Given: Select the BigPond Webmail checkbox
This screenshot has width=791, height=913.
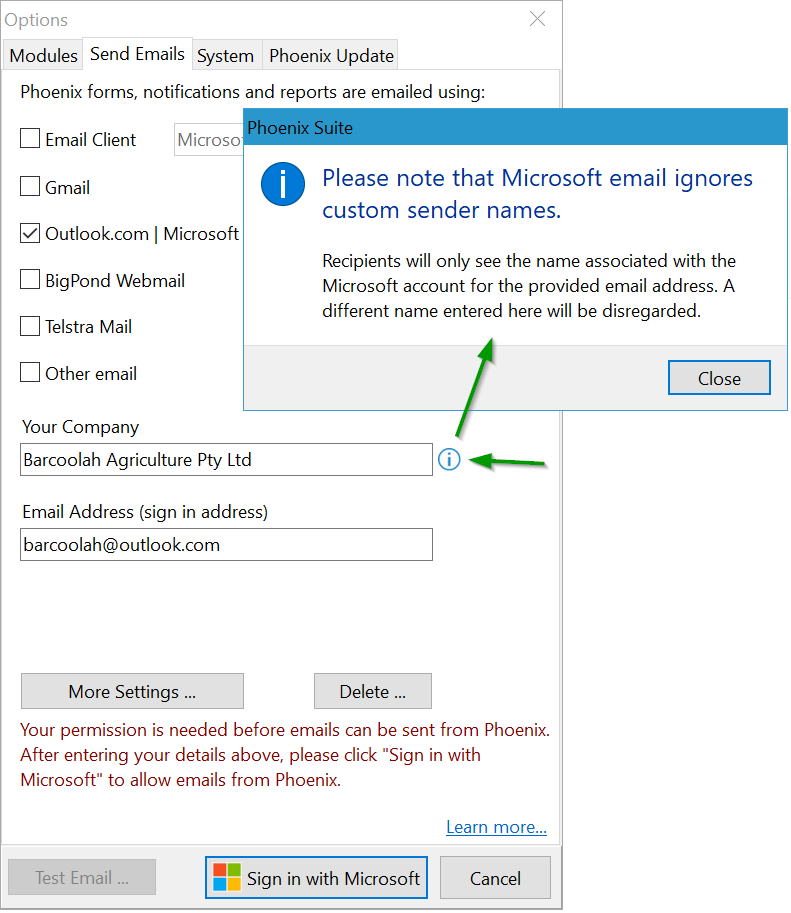Looking at the screenshot, I should [30, 279].
